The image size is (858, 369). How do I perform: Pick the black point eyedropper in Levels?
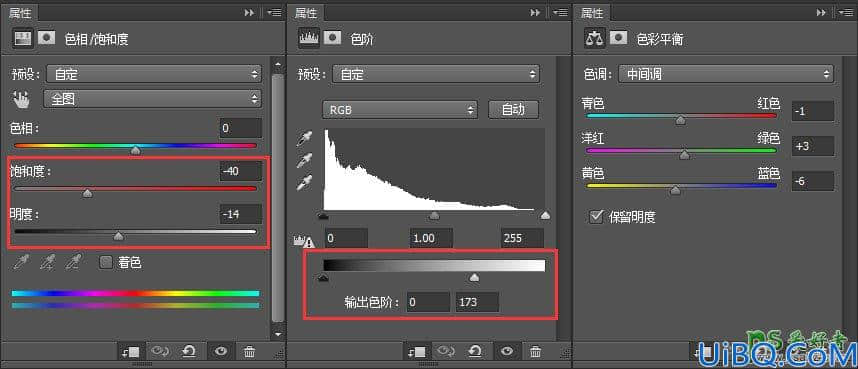[x=304, y=140]
